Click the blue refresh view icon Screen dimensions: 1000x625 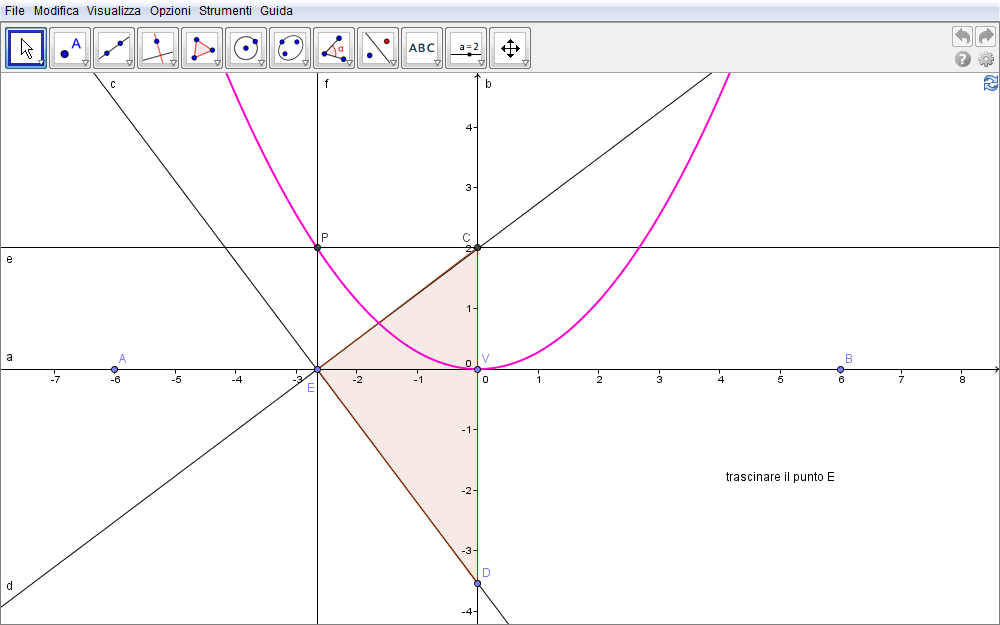click(x=990, y=83)
